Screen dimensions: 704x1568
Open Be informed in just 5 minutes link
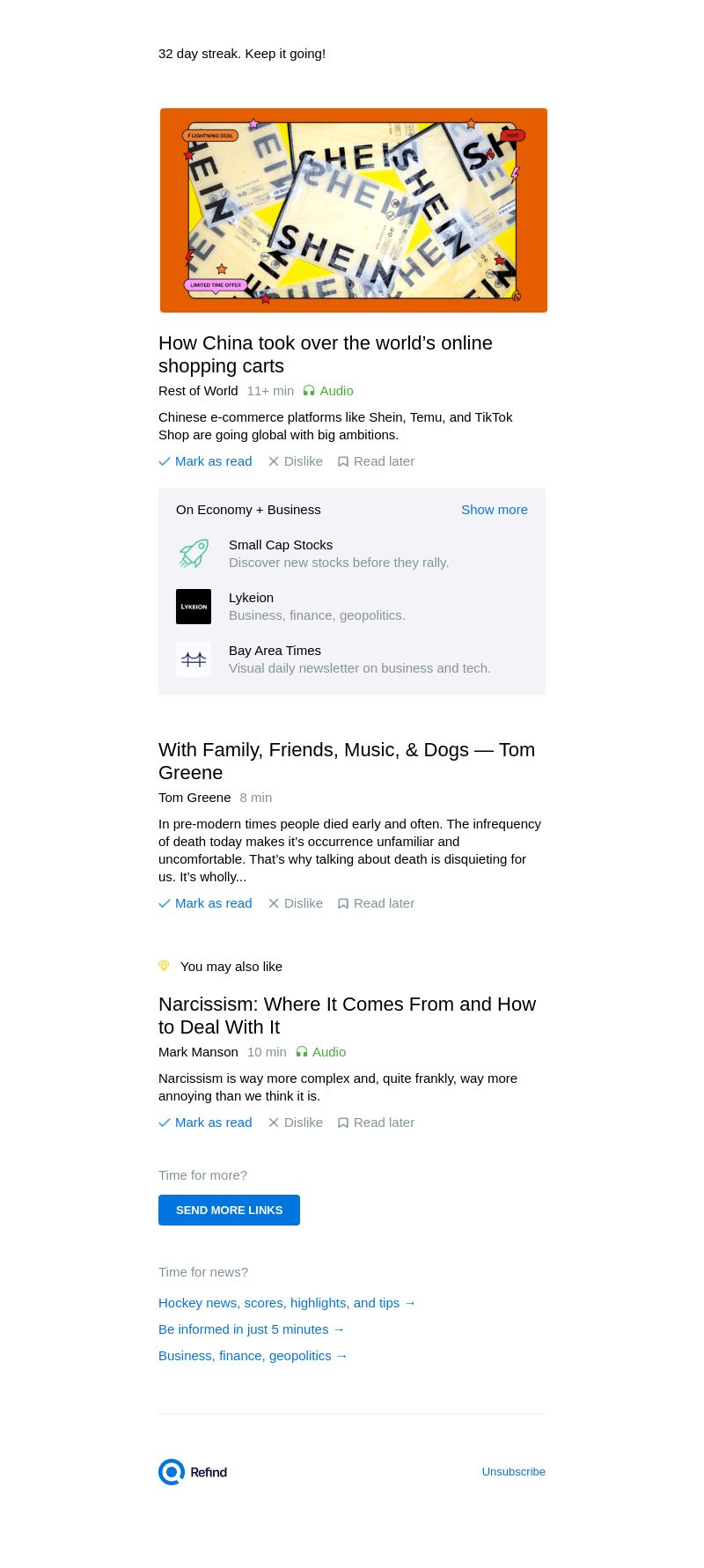[x=251, y=1329]
